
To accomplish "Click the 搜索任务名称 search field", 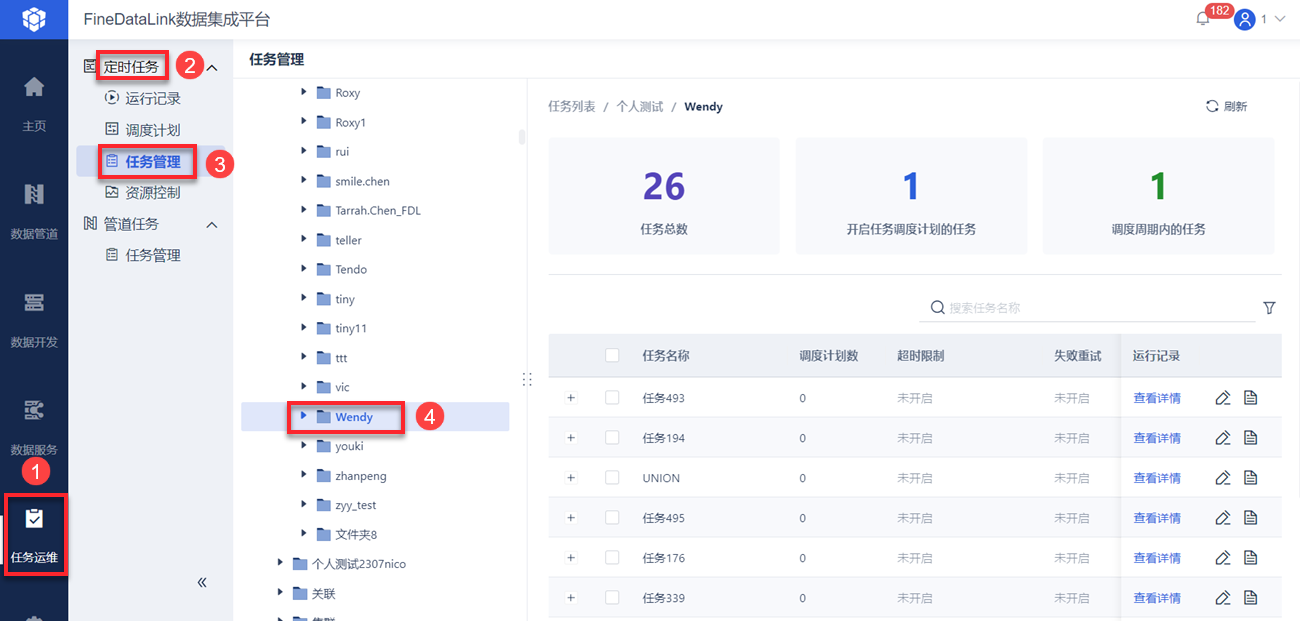I will (1095, 308).
